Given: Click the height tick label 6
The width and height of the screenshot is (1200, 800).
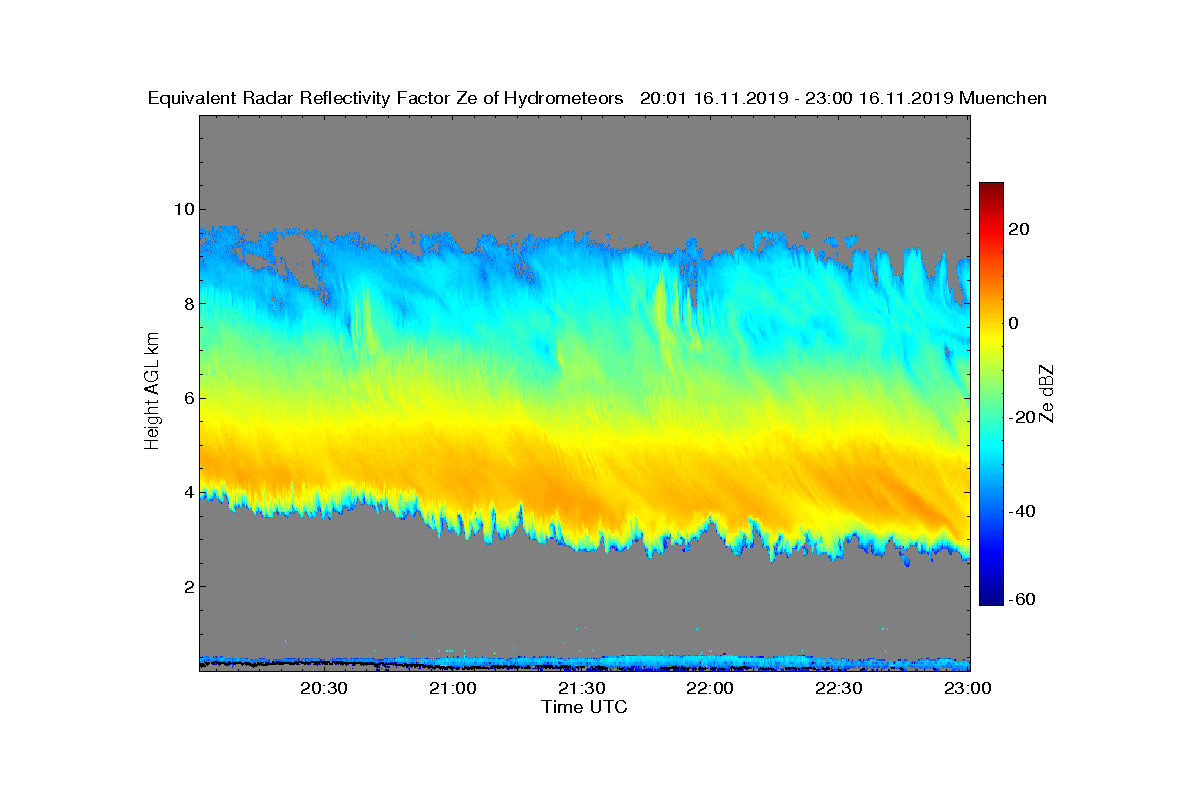Looking at the screenshot, I should click(x=188, y=398).
